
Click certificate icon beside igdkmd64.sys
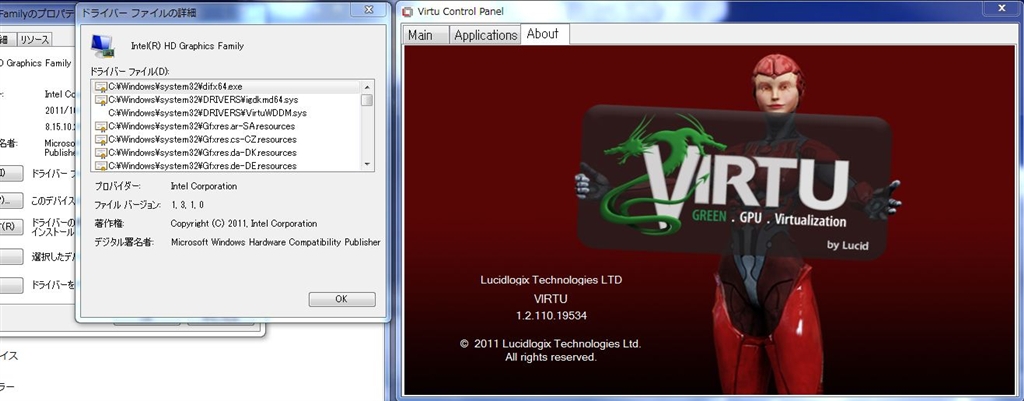(101, 99)
